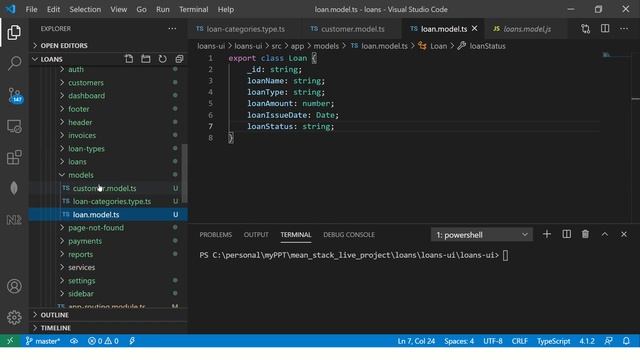Collapse the models folder
The height and width of the screenshot is (360, 640).
[81, 175]
